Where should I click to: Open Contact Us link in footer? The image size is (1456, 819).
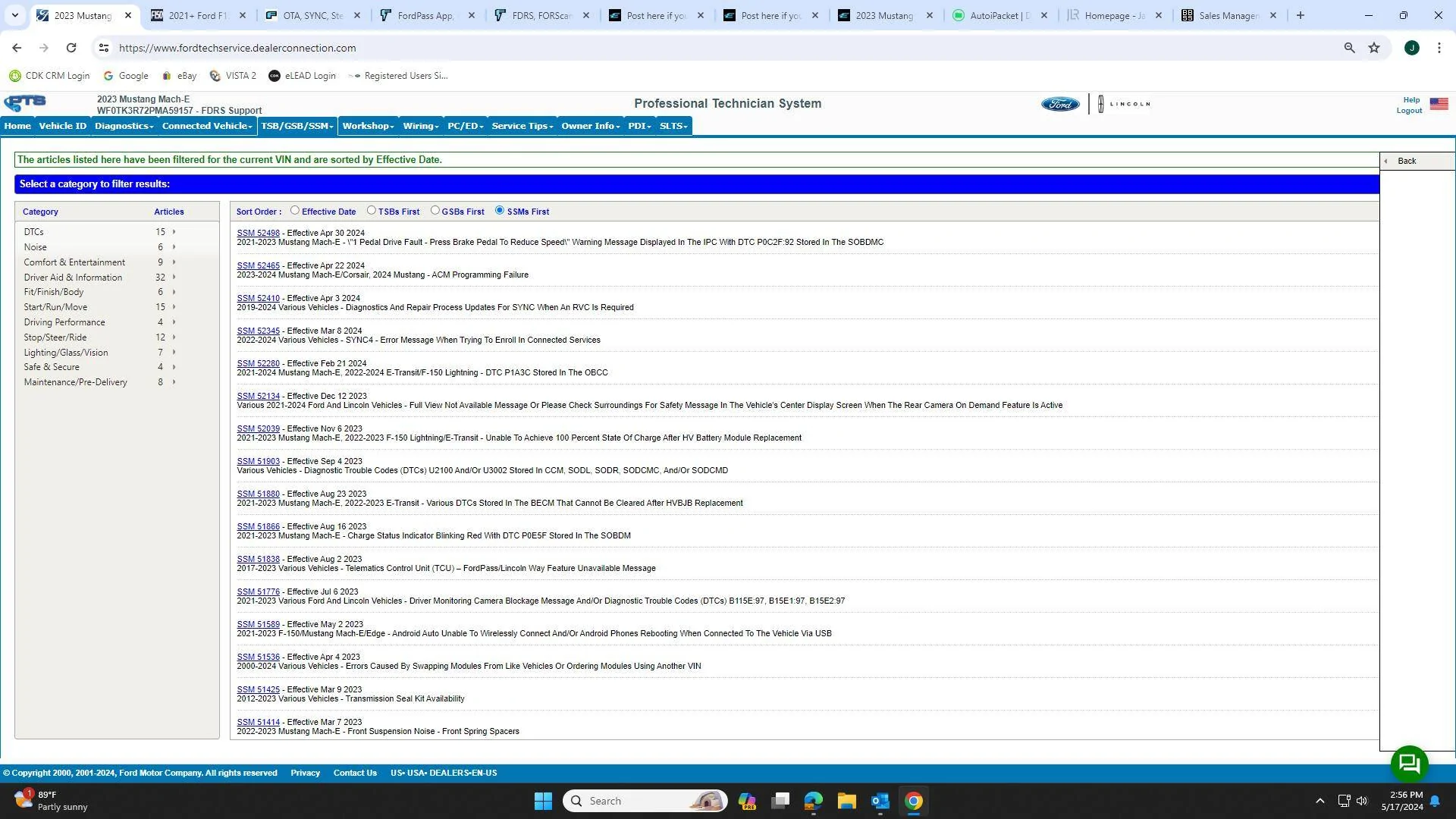coord(355,773)
